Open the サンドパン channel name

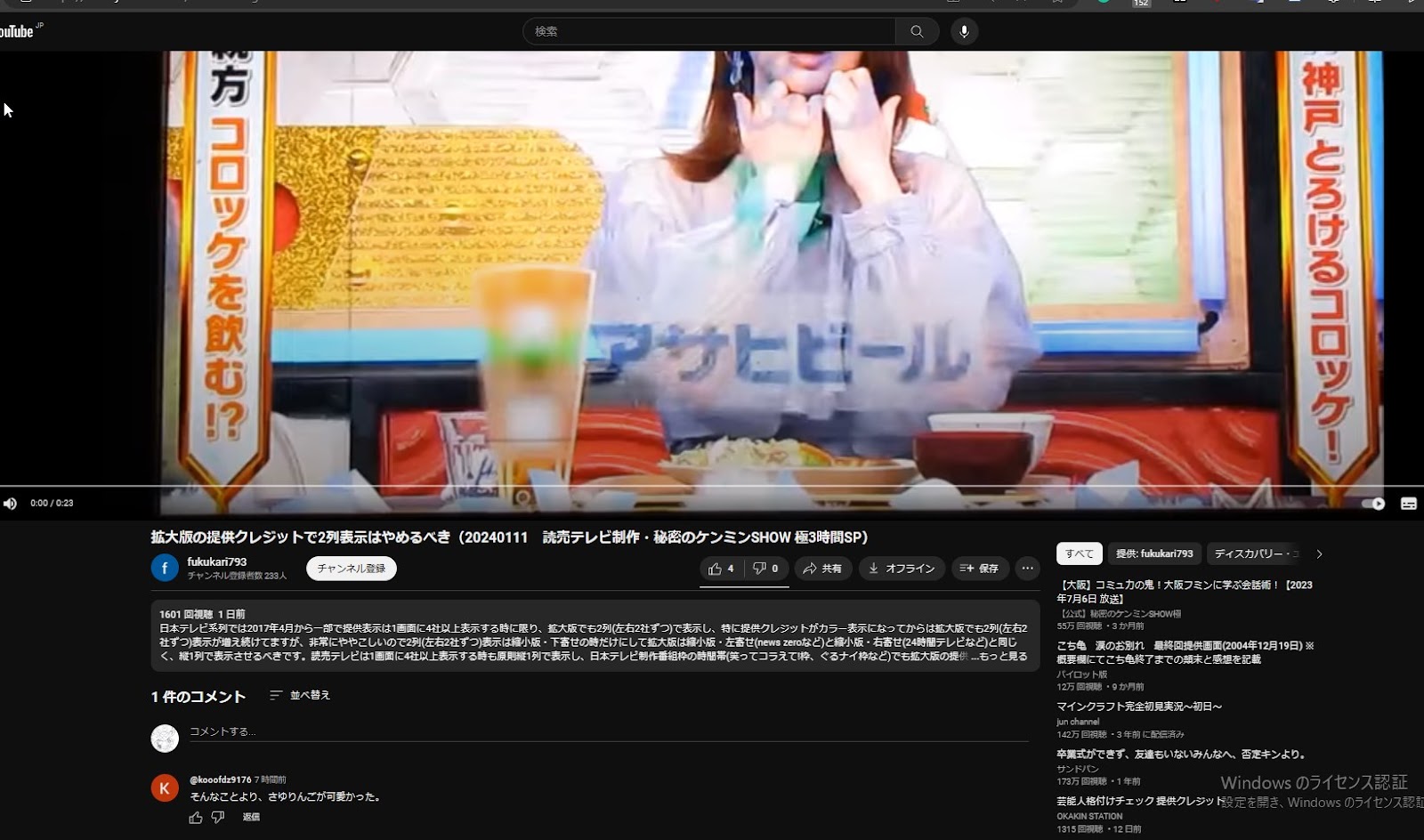tap(1078, 769)
